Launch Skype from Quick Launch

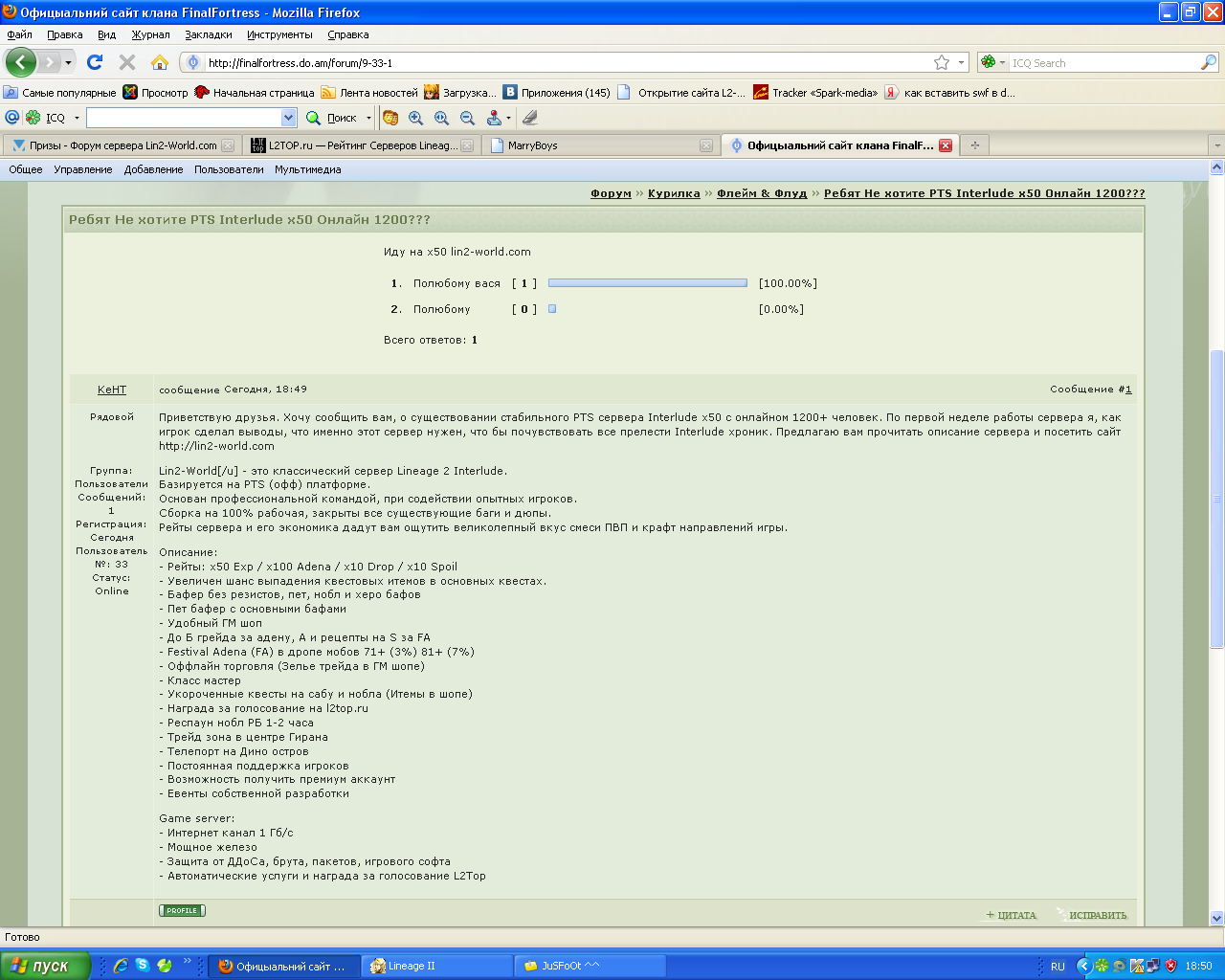(143, 966)
